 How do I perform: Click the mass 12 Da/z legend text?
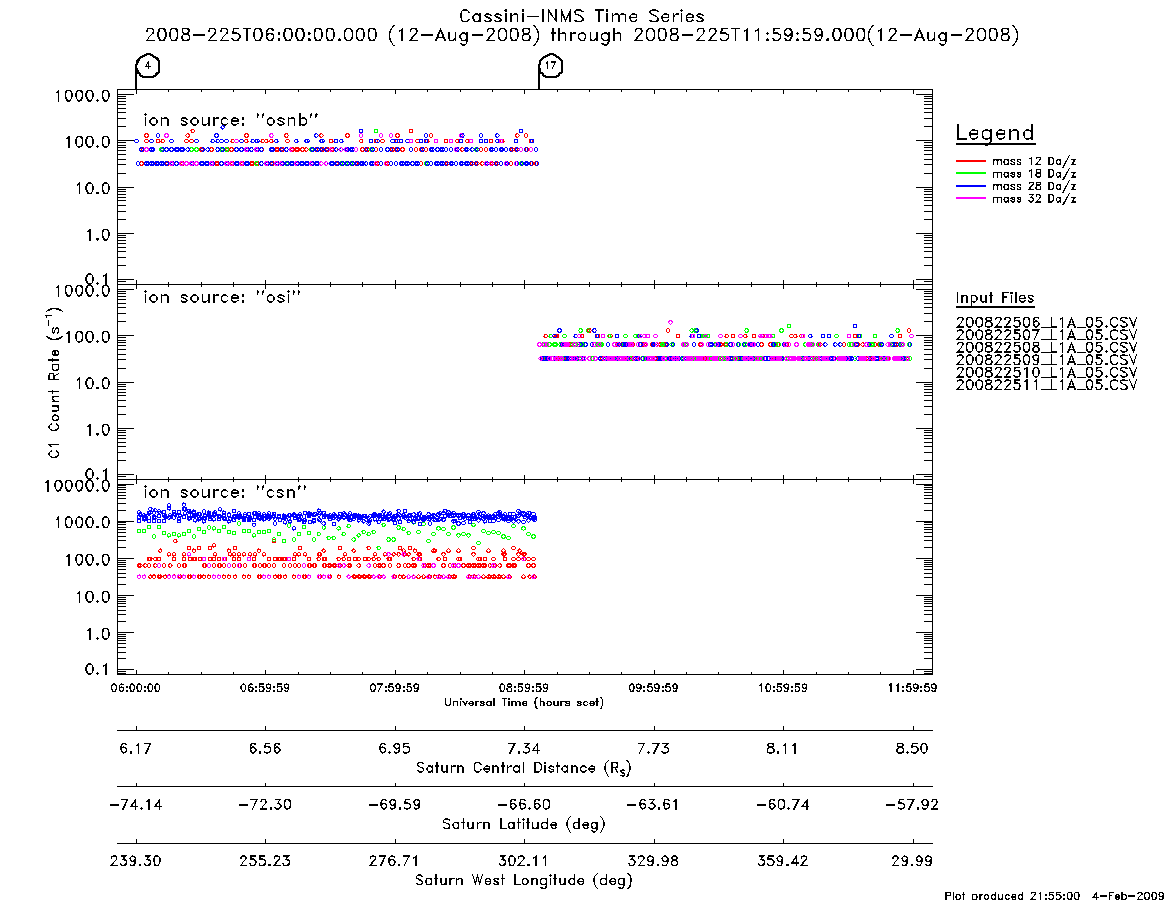tap(1034, 161)
